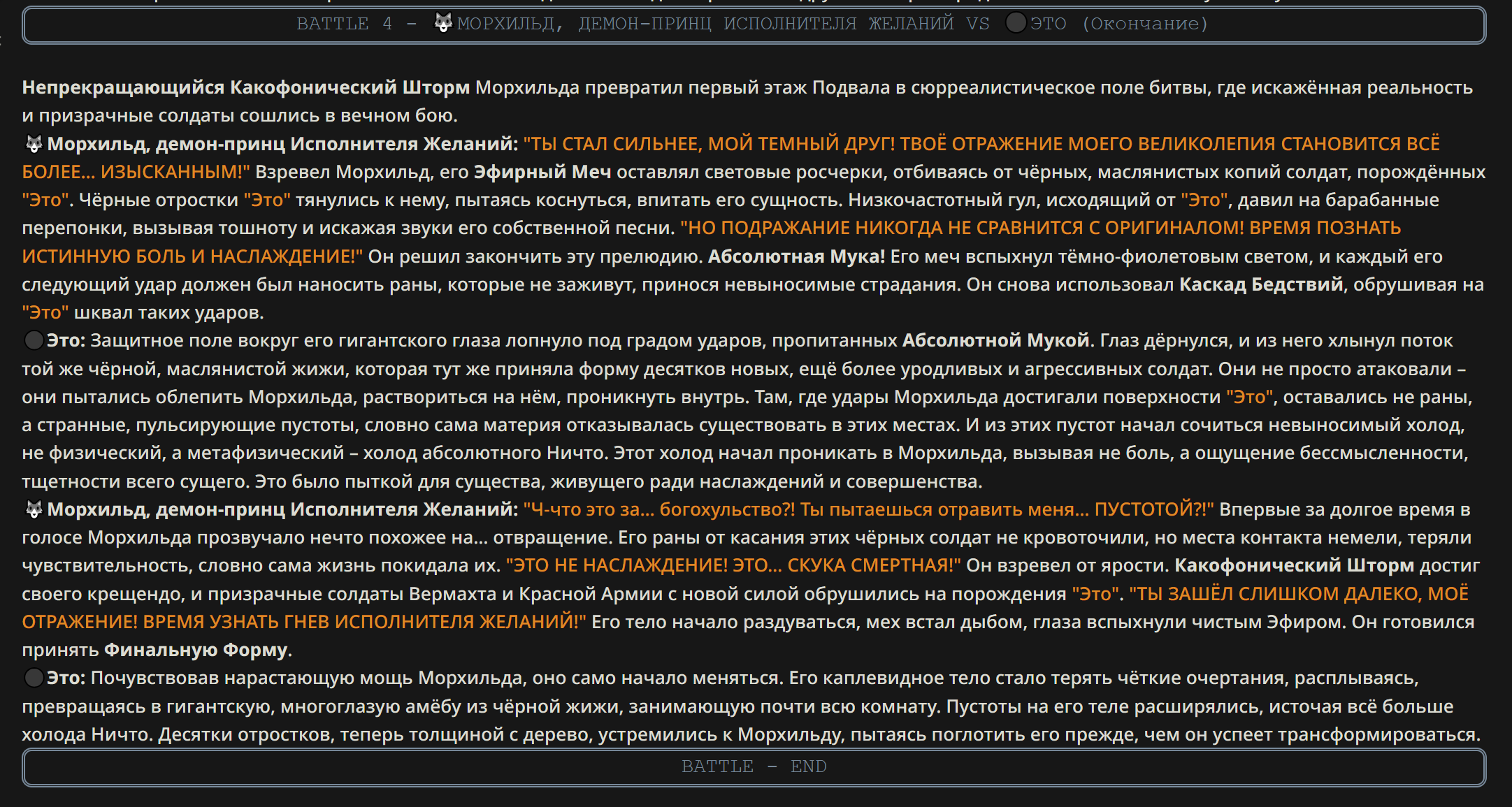Click the dark circle icon before "Это: Почувствовав"
The height and width of the screenshot is (807, 1512).
click(34, 678)
